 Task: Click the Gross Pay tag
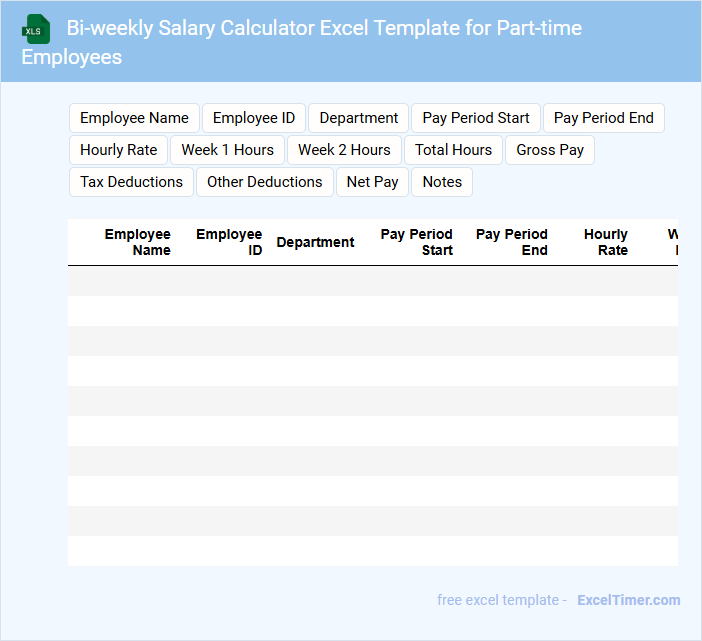(x=550, y=150)
